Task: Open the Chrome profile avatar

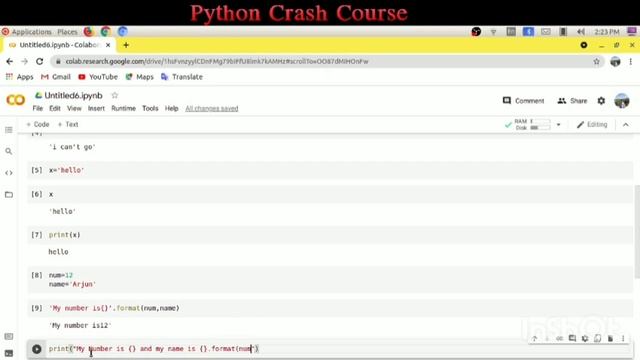Action: click(x=615, y=61)
